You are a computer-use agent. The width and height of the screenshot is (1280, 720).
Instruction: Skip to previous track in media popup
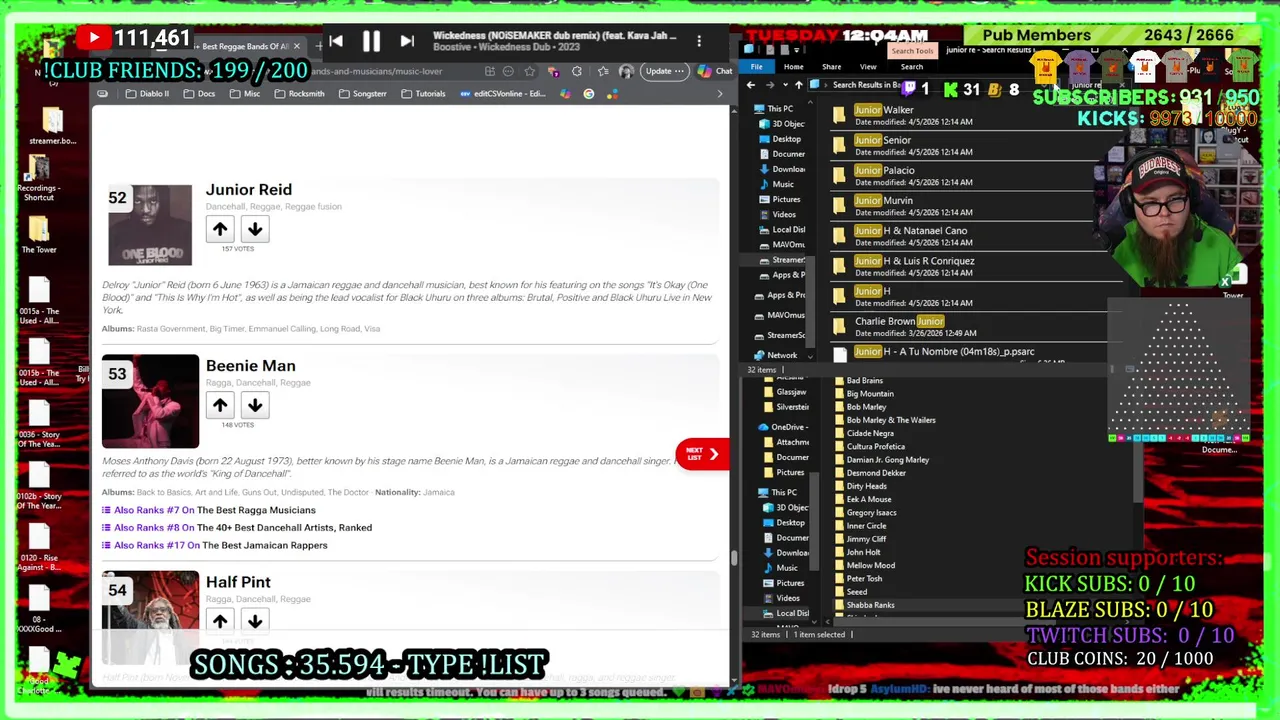(x=336, y=41)
